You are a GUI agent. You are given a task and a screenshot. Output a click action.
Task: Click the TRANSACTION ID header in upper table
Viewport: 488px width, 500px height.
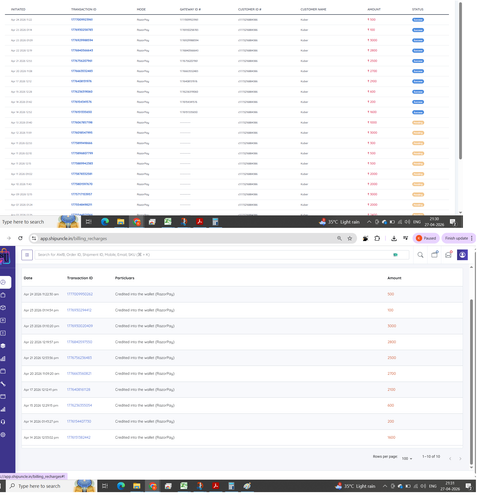pyautogui.click(x=84, y=9)
